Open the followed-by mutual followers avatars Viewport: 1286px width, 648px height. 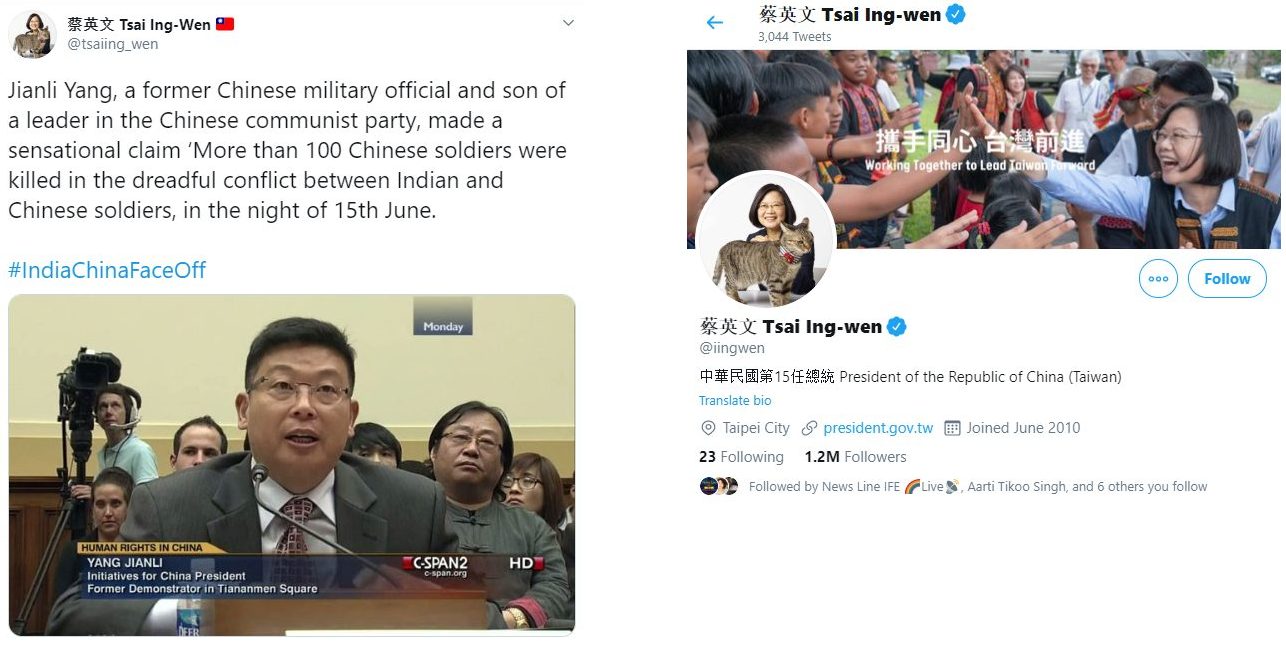pos(719,486)
